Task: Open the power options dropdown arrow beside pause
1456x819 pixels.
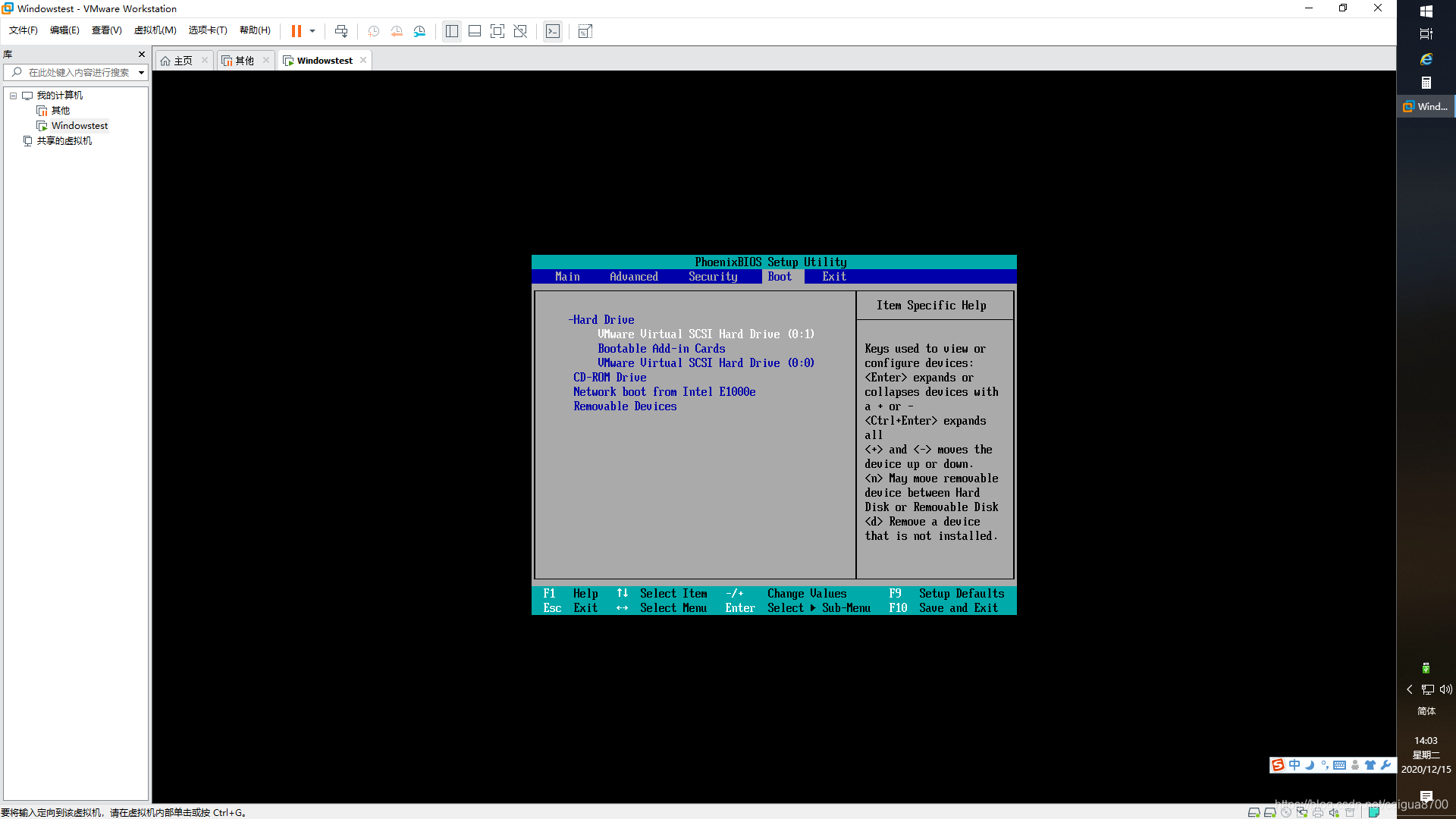Action: (x=312, y=31)
